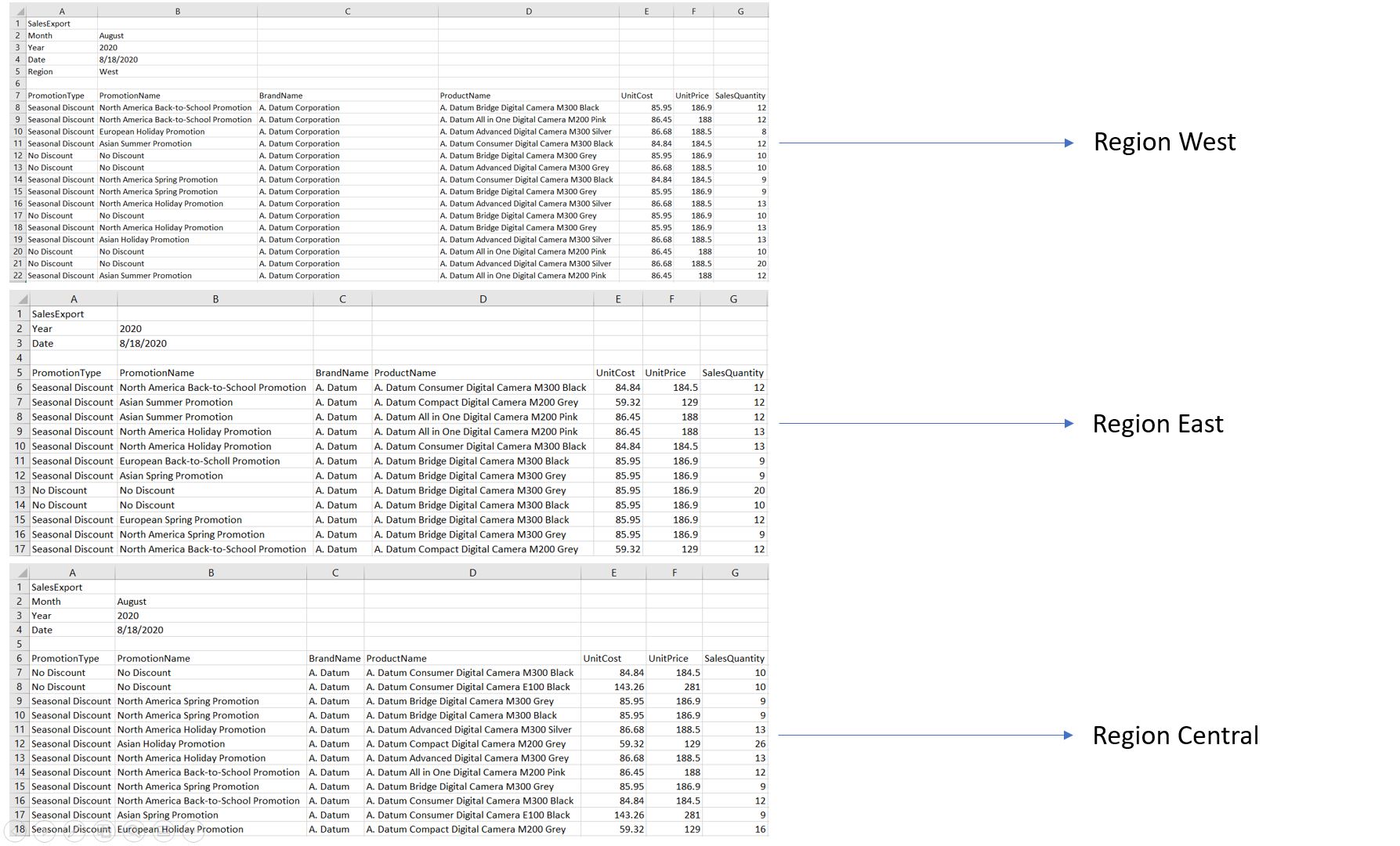Click 'European Back-to-Scholl Promotion' in East sheet
Screen dimensions: 1400x846
tap(200, 461)
